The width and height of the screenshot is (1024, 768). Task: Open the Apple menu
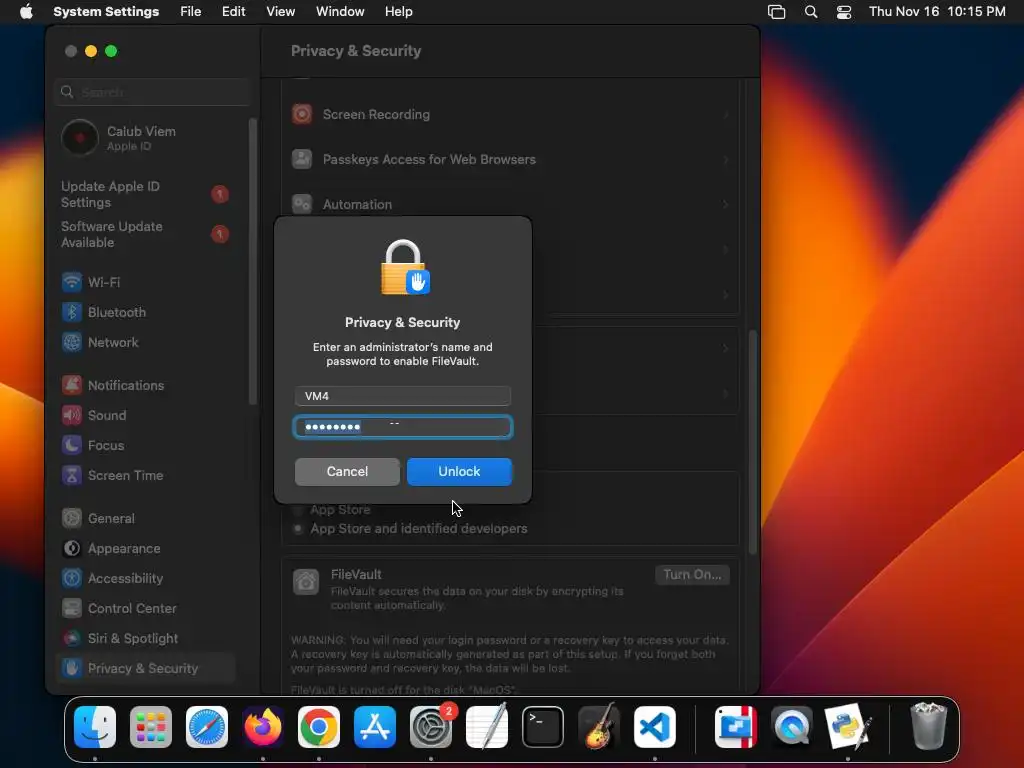(x=25, y=12)
